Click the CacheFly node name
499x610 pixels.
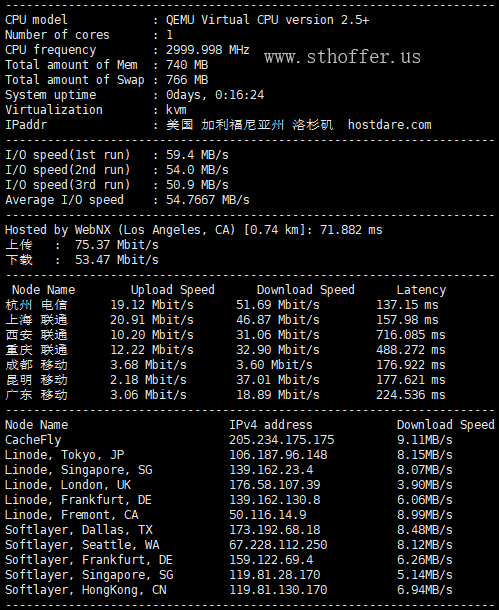tap(33, 440)
